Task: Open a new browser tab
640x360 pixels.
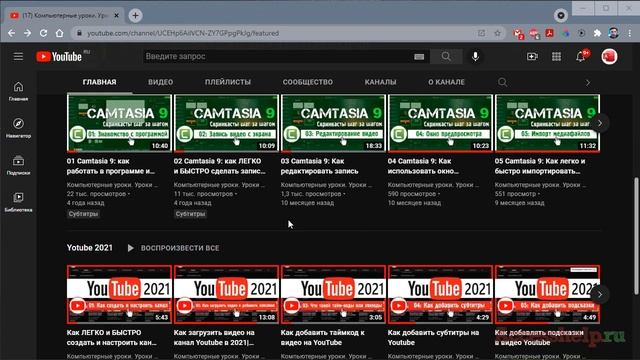Action: (135, 16)
